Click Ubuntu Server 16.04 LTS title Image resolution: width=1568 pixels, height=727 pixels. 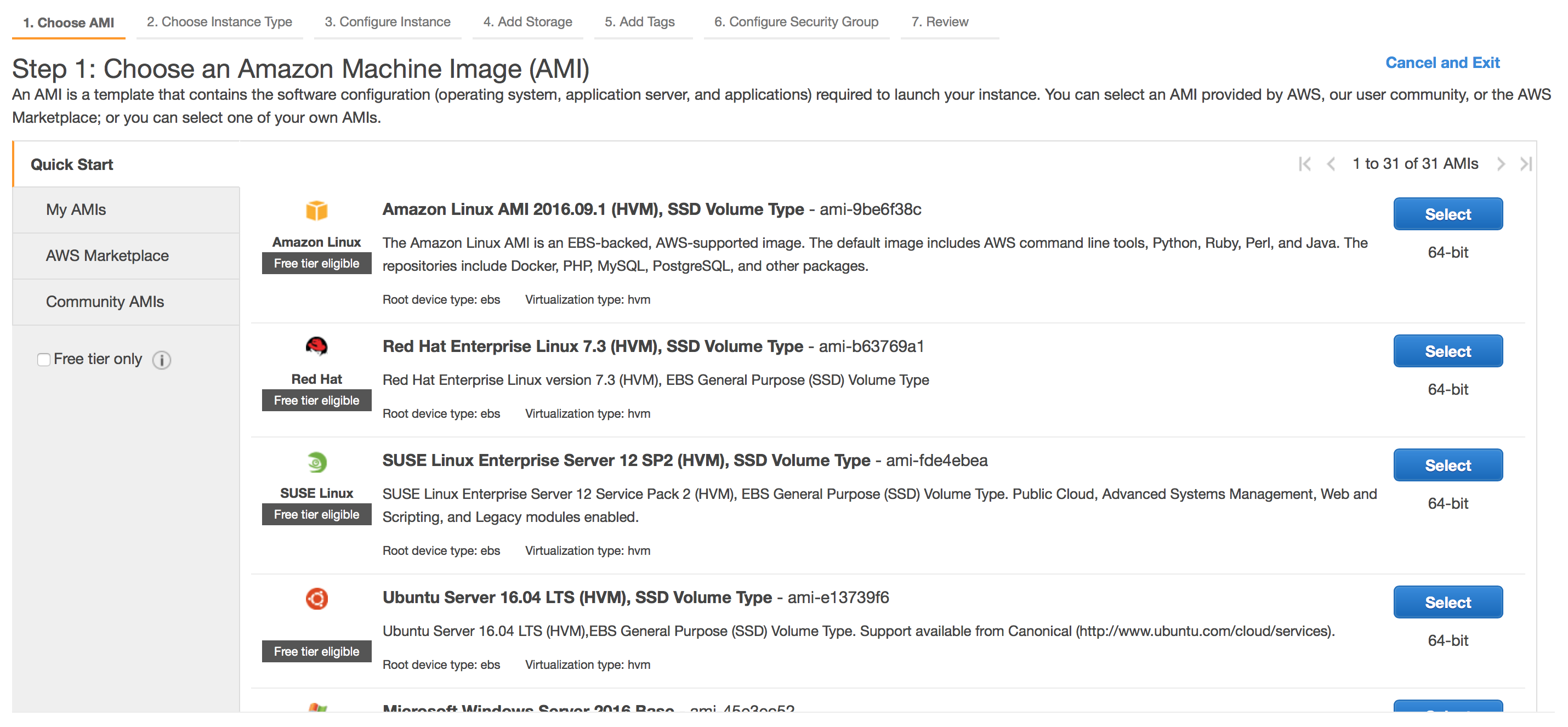pos(577,597)
